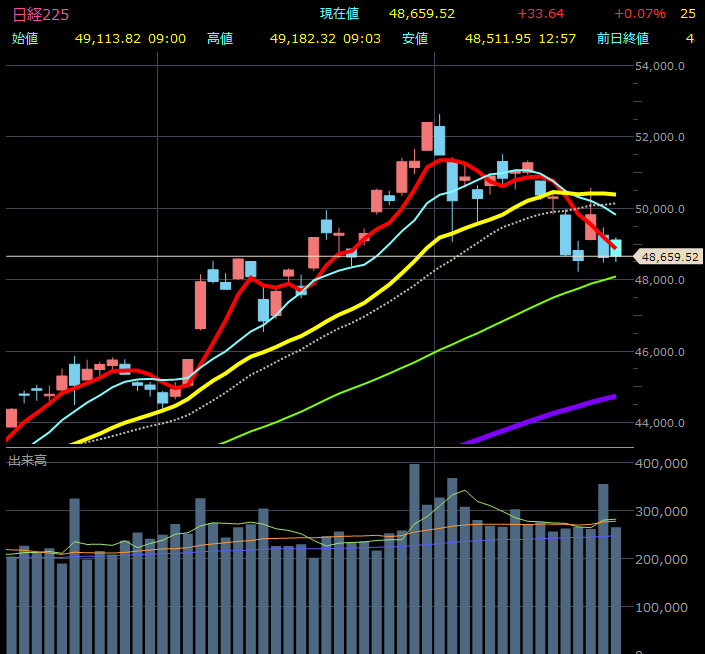Click the 48,659.52 price tag on axis
This screenshot has height=654, width=705.
pyautogui.click(x=670, y=257)
